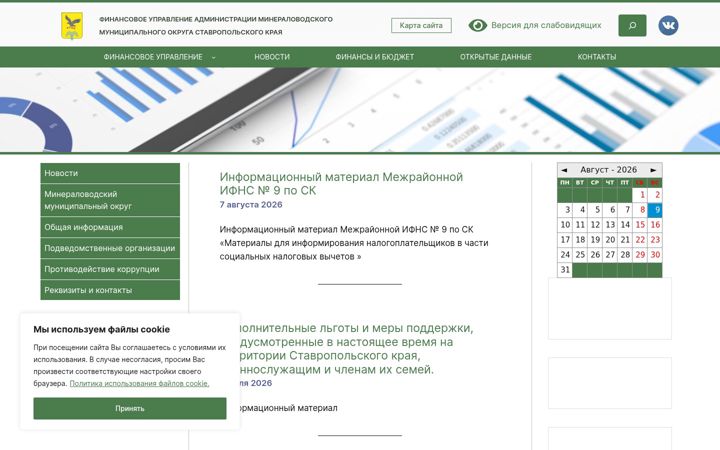720x450 pixels.
Task: Select day 2 in the calendar
Action: click(655, 195)
